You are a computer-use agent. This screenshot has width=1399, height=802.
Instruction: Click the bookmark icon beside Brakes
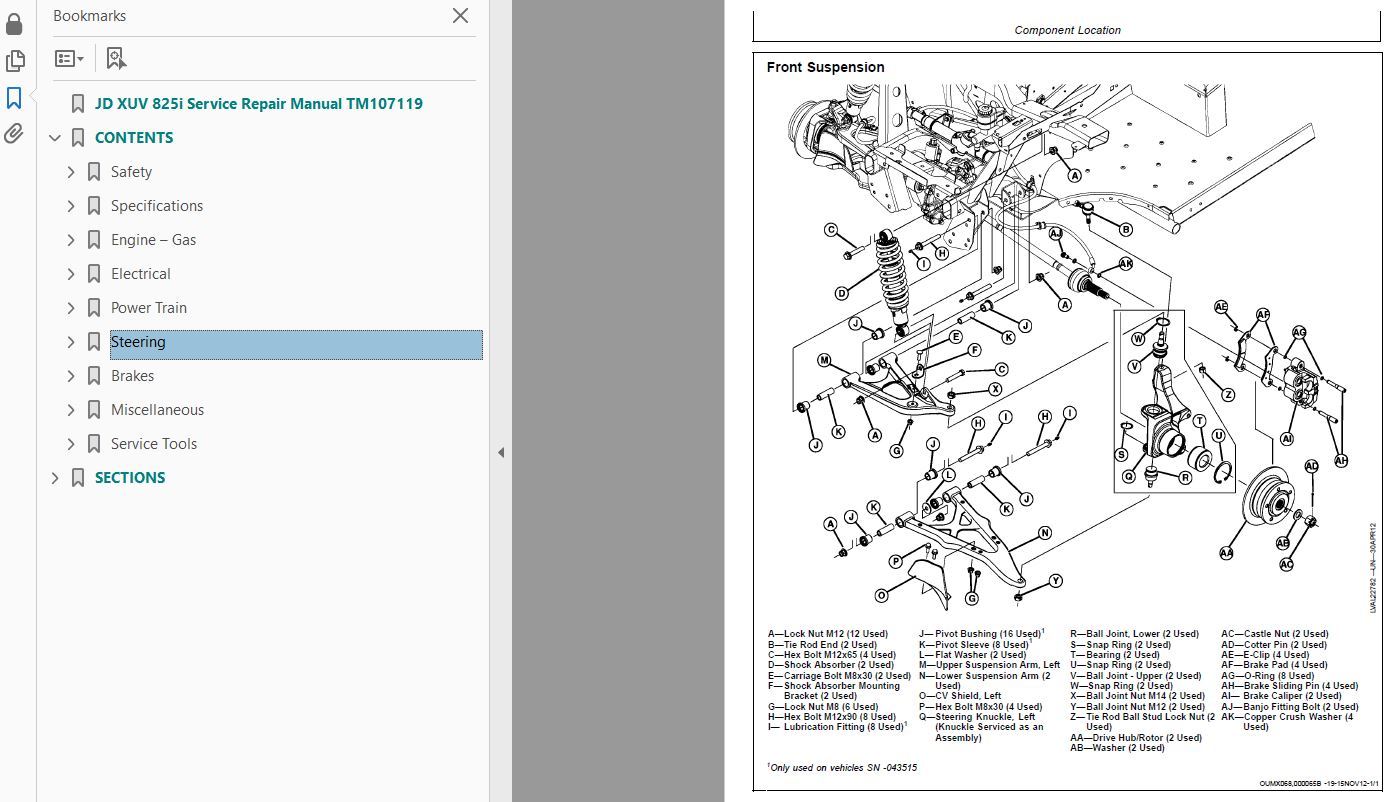pyautogui.click(x=94, y=376)
